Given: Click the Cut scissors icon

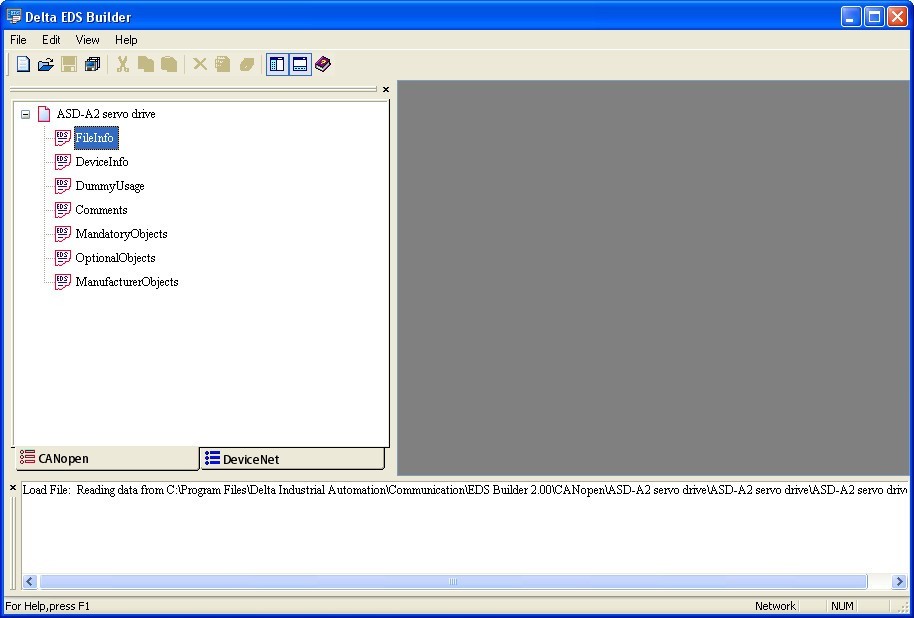Looking at the screenshot, I should 122,64.
